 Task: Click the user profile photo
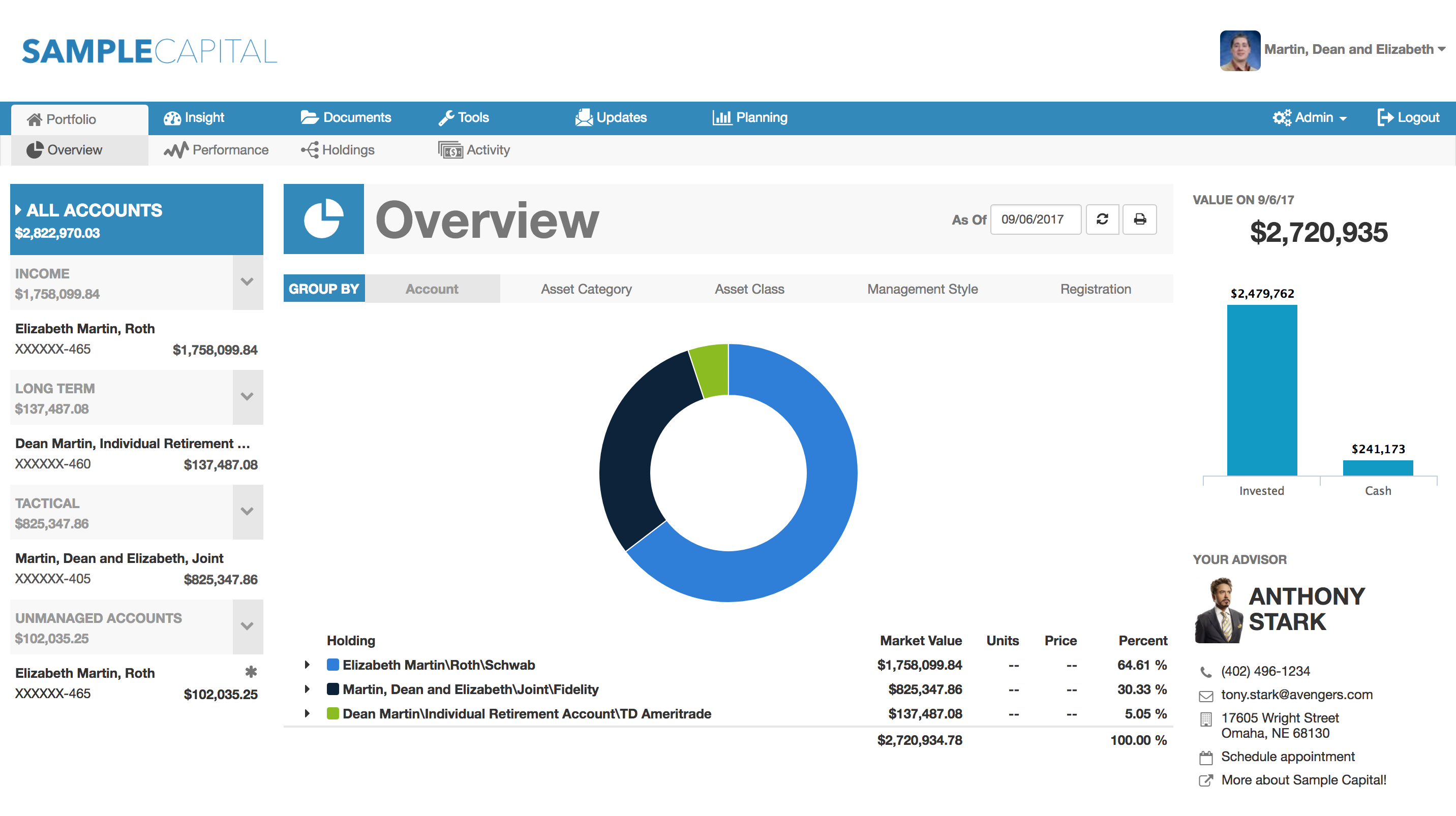pos(1239,50)
